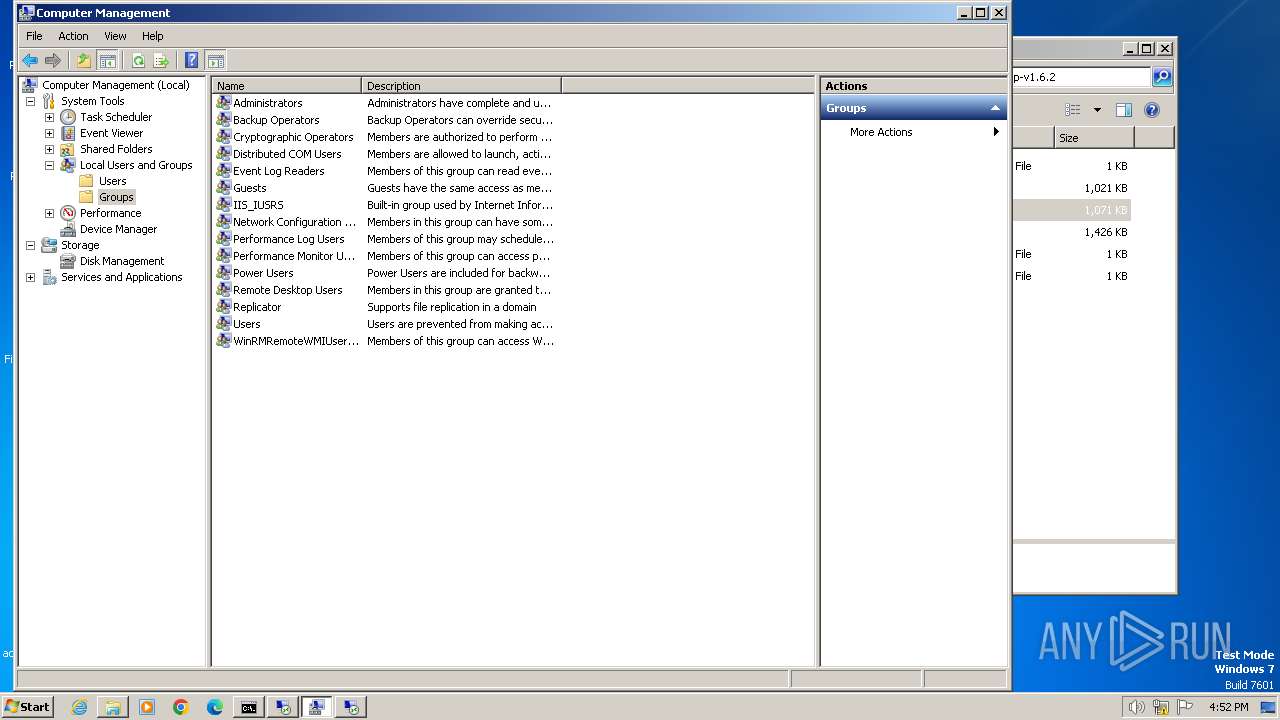Select Distributed COM Users group row

[x=385, y=154]
